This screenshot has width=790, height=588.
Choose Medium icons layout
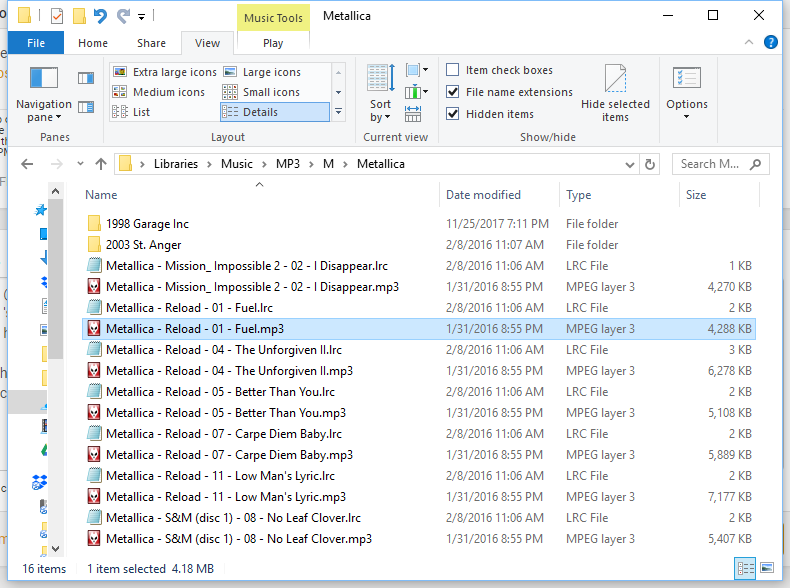coord(159,92)
